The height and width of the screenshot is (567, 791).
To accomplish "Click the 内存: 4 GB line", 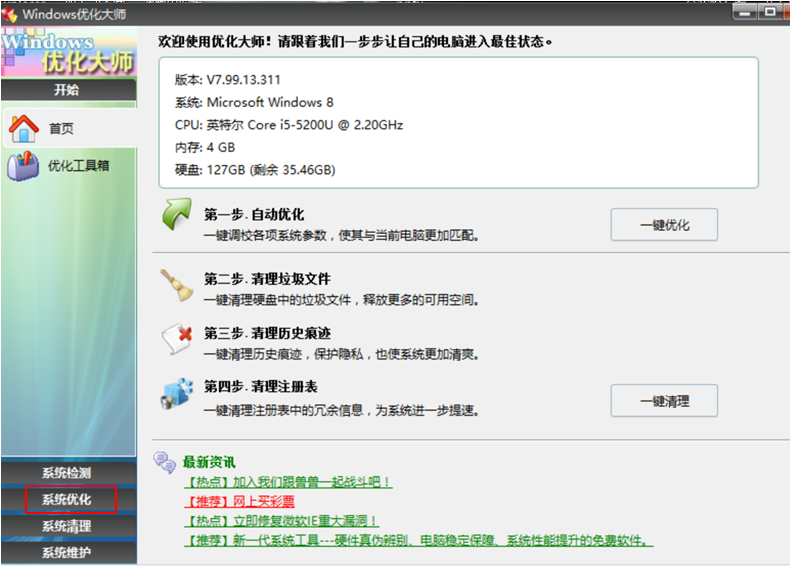I will pos(205,147).
